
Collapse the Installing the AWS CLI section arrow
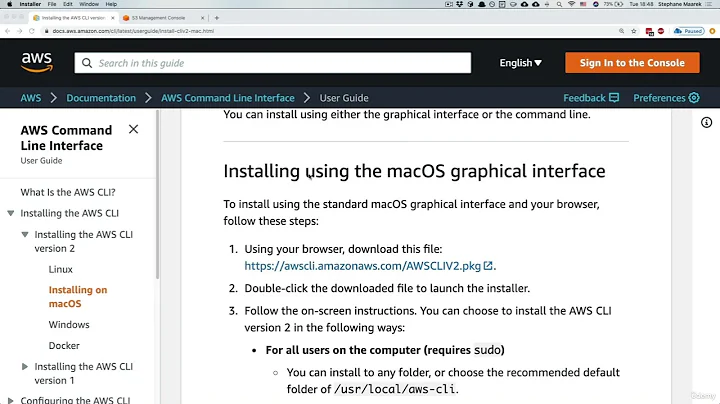11,213
